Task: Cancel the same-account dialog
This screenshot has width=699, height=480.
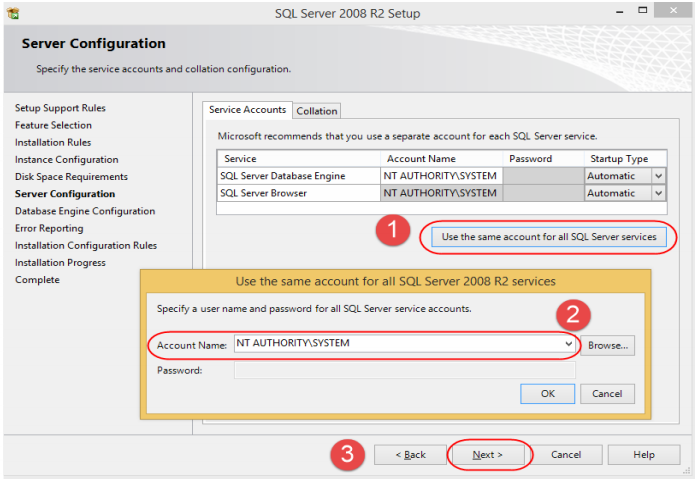Action: tap(607, 394)
